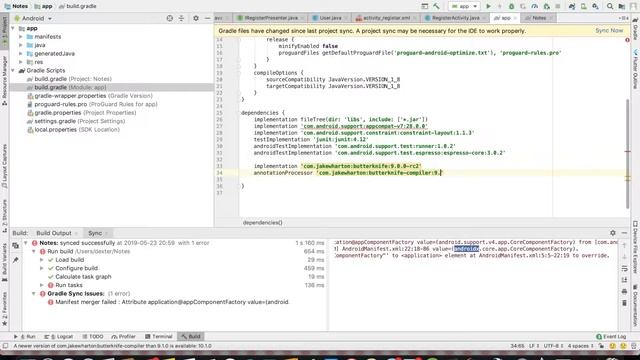Switch to the User.java editor tab
Image resolution: width=640 pixels, height=360 pixels.
click(329, 18)
